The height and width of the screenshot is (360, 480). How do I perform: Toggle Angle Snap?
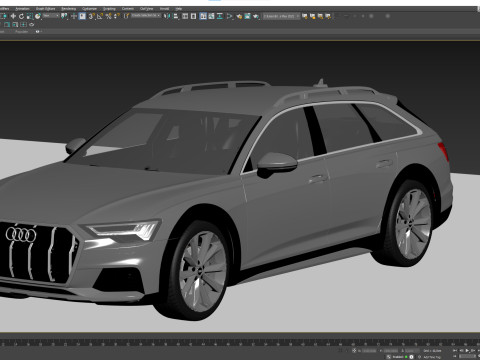(100, 16)
